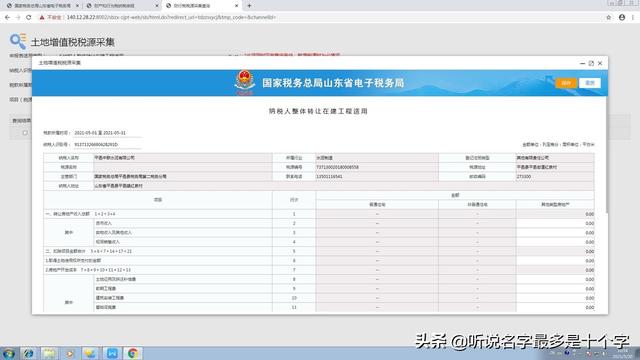
Task: Click the 0.00 amount cell in row 4
Action: (555, 242)
